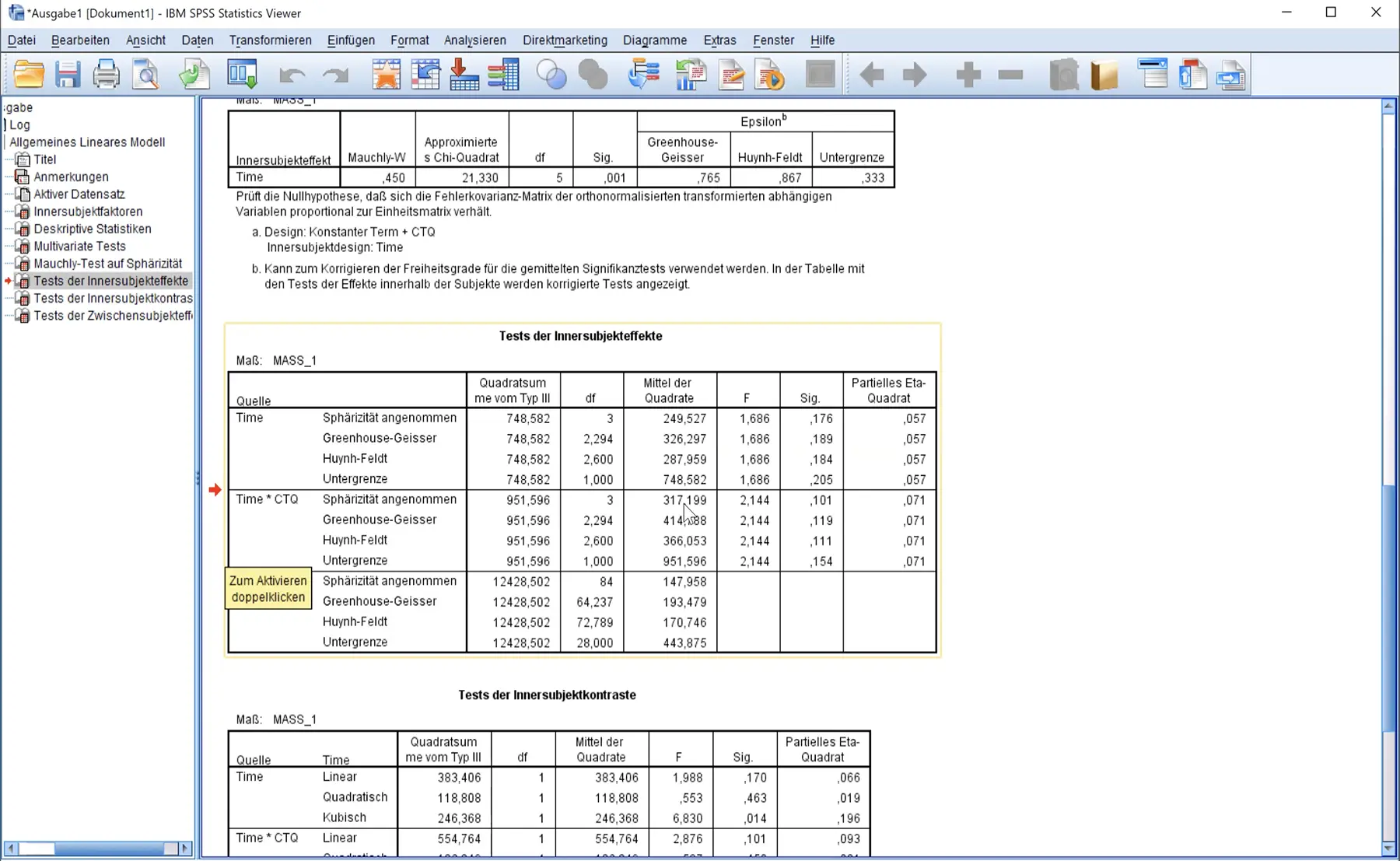Click the Go to Variable icon
1400x861 pixels.
(464, 75)
